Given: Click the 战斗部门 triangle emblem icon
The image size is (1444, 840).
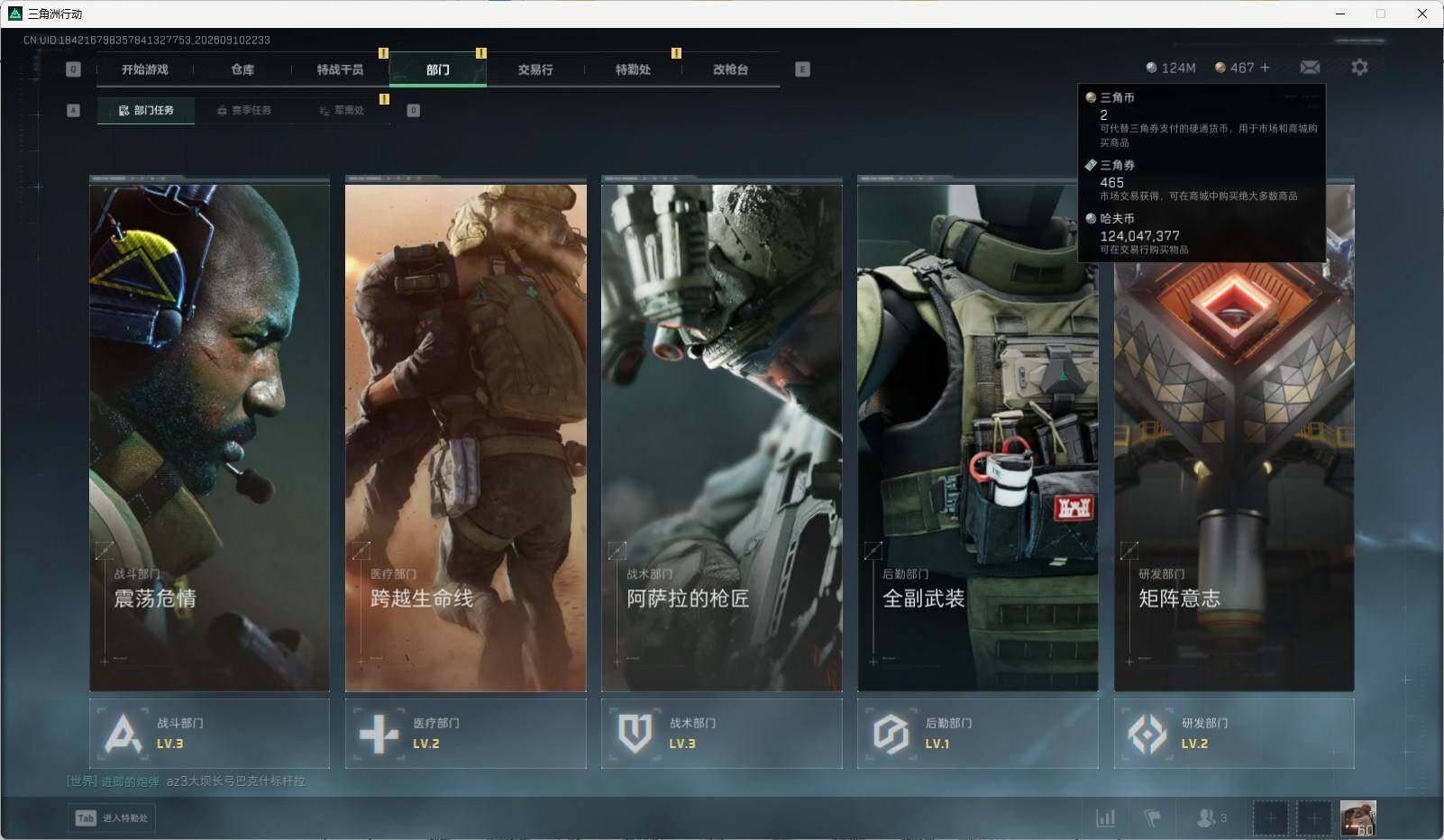Looking at the screenshot, I should [x=123, y=734].
